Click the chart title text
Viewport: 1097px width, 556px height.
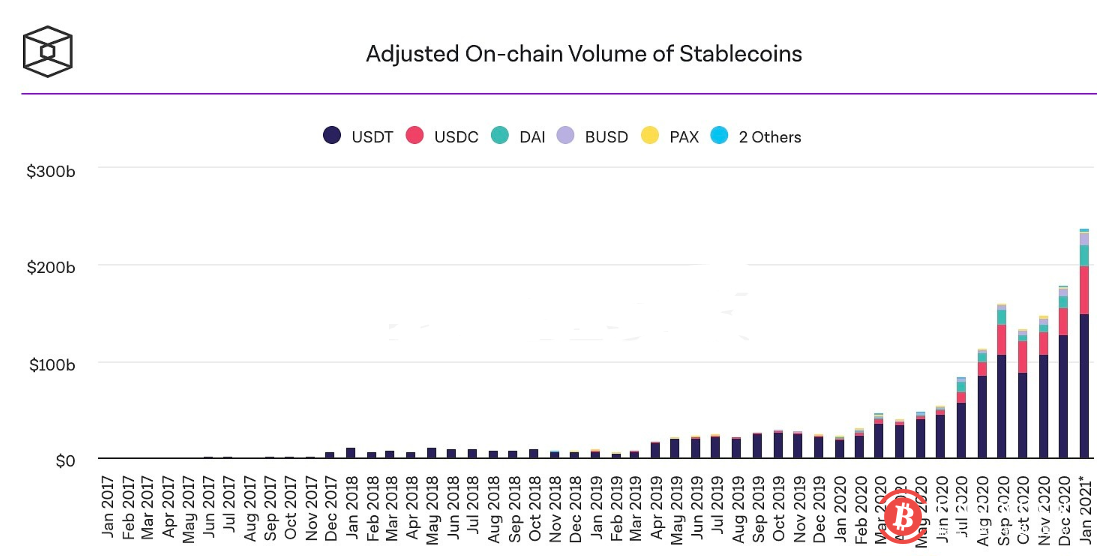click(584, 53)
